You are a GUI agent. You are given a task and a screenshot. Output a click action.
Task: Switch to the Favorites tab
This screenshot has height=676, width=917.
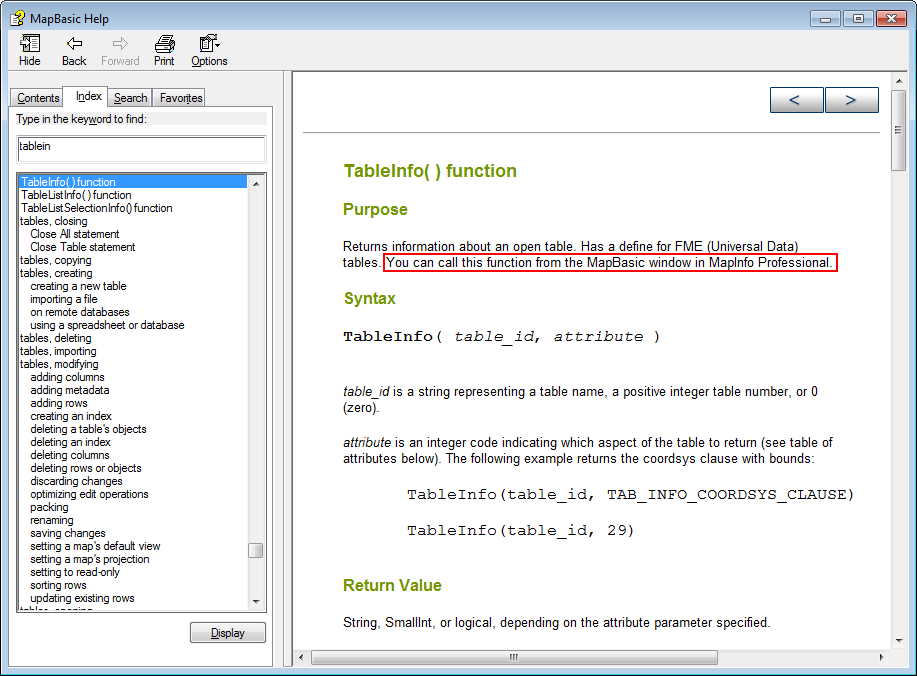tap(179, 97)
